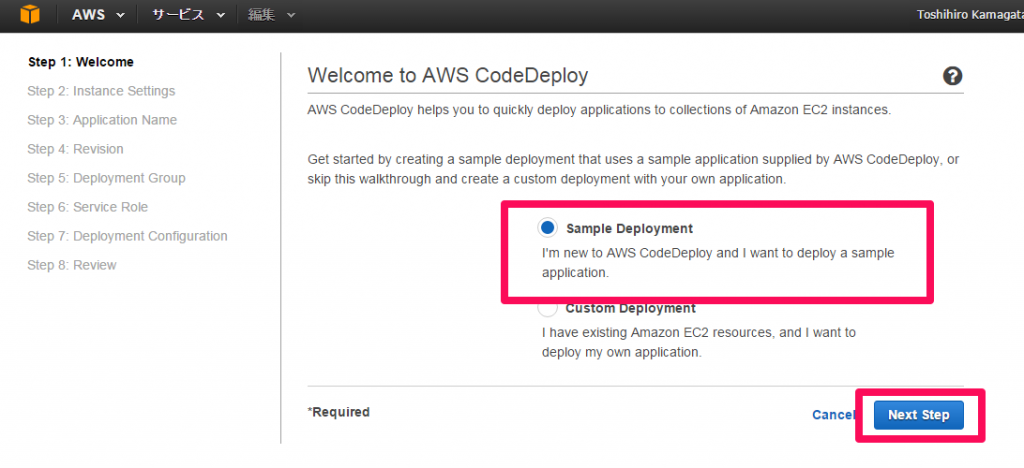Go to Step 6: Service Role
This screenshot has width=1024, height=468.
click(x=88, y=207)
